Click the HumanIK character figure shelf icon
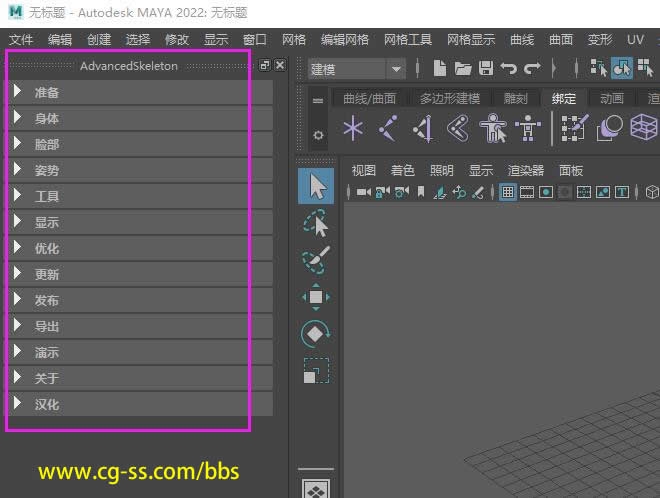The image size is (660, 498). [492, 128]
